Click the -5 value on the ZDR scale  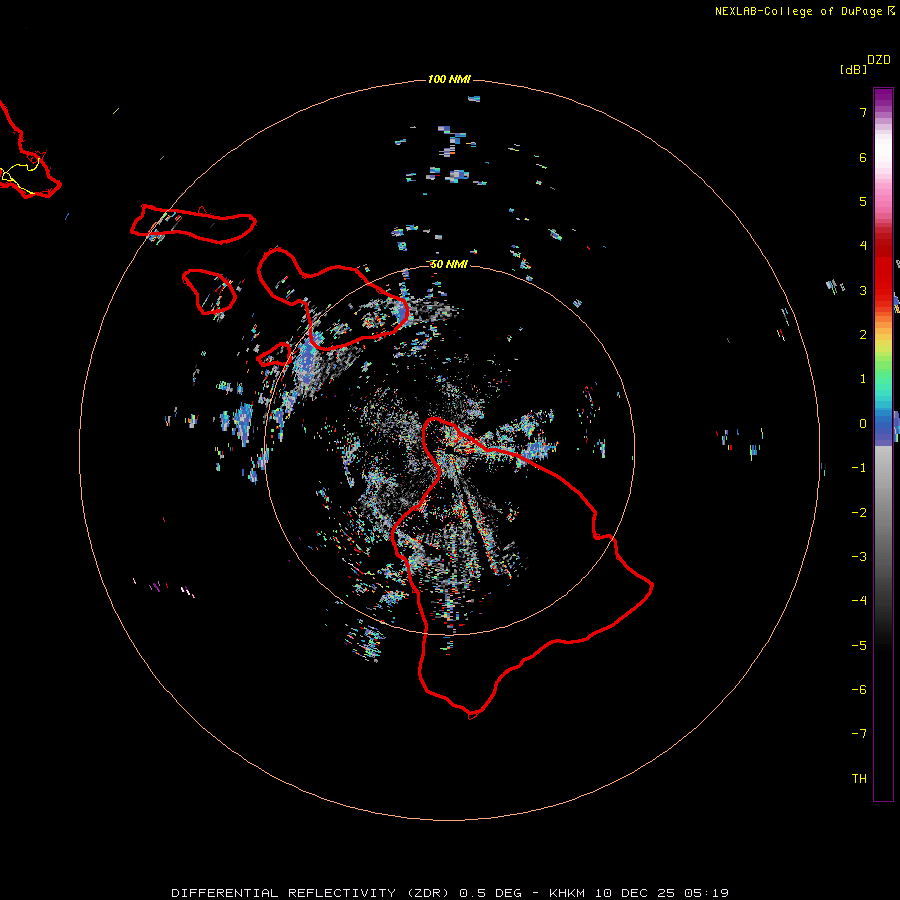[x=859, y=646]
